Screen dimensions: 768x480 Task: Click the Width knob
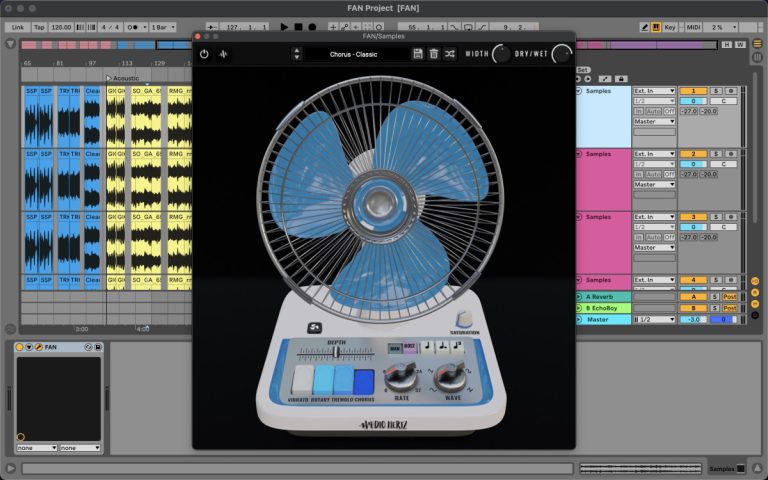[501, 54]
